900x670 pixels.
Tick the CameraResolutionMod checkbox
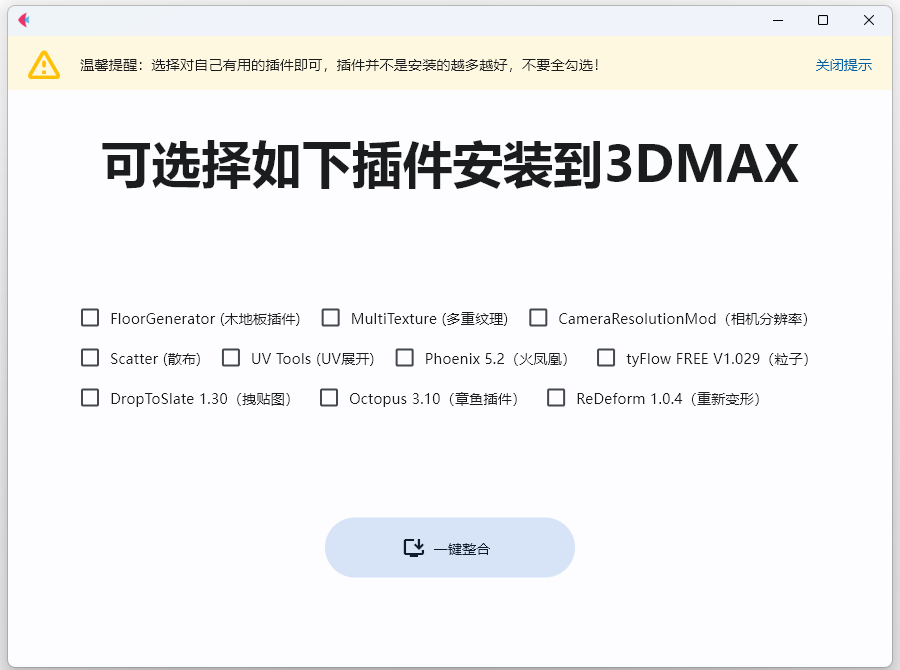point(538,317)
